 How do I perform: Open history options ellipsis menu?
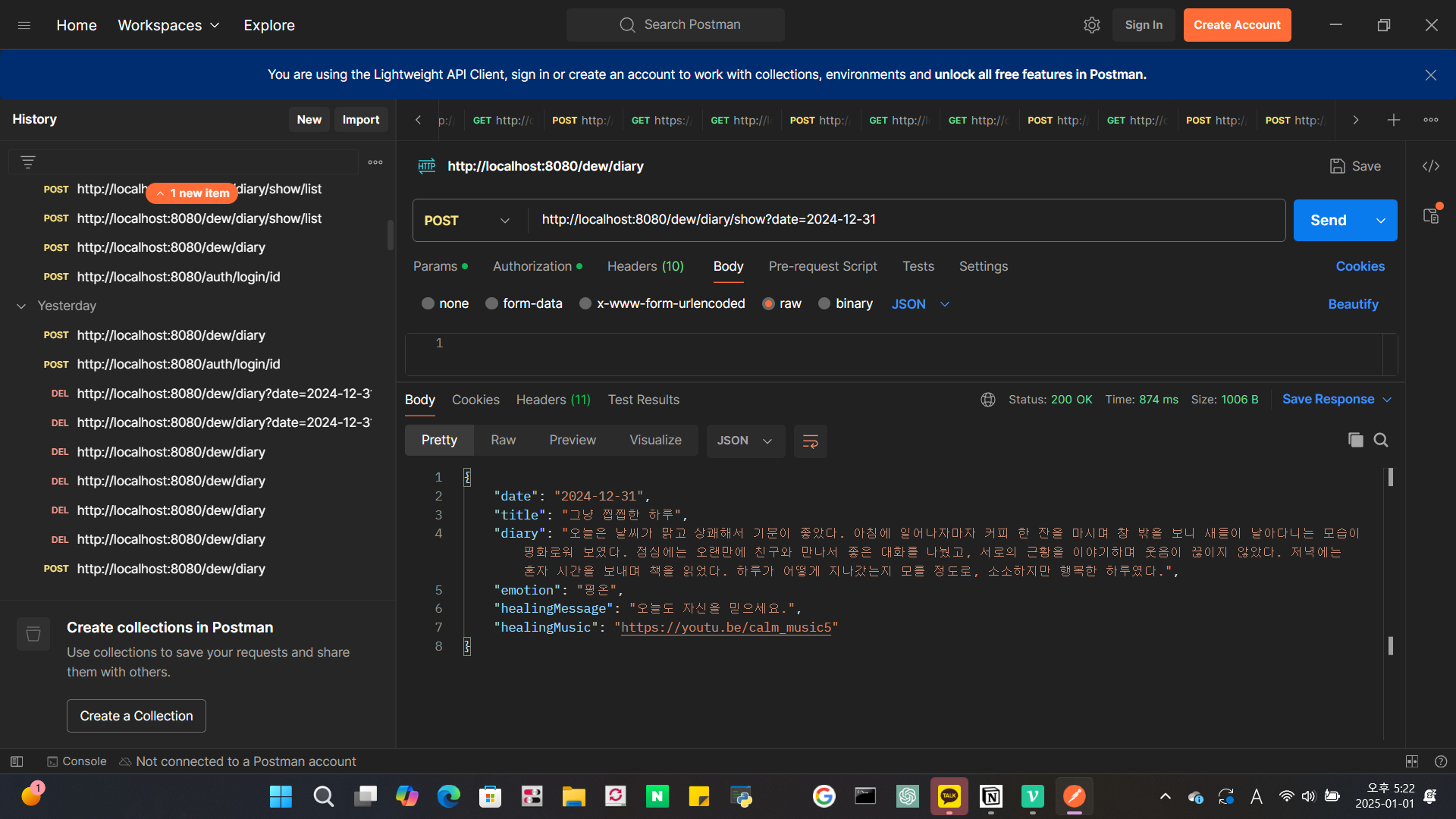pyautogui.click(x=375, y=162)
